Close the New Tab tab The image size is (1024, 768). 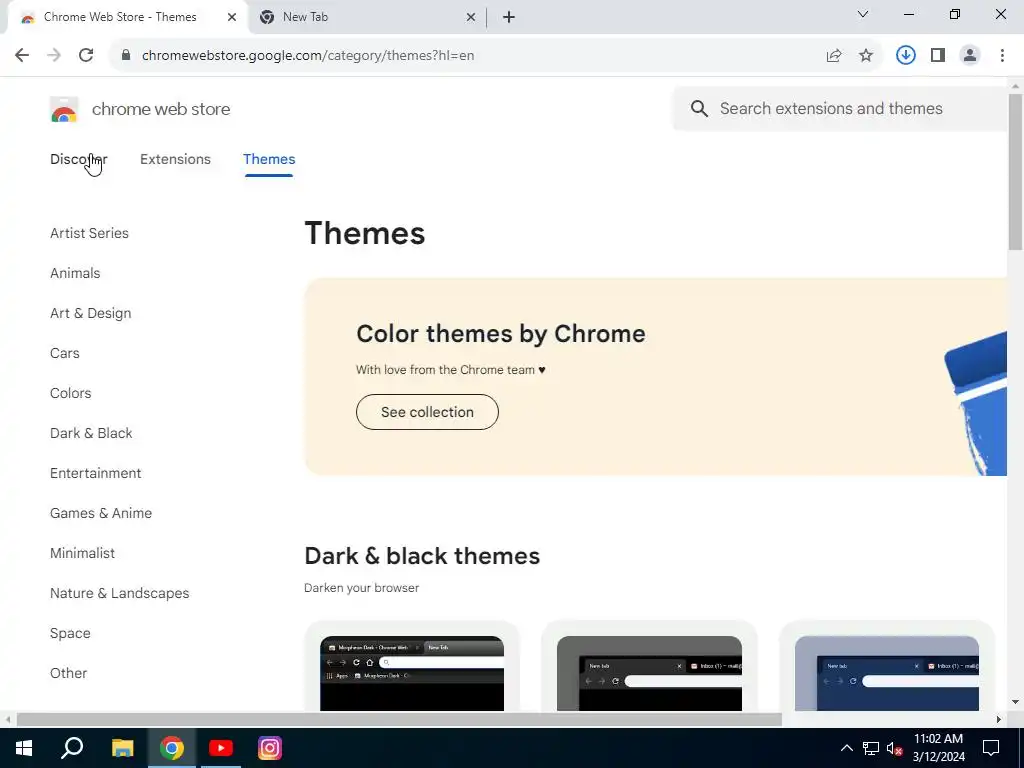tap(471, 18)
